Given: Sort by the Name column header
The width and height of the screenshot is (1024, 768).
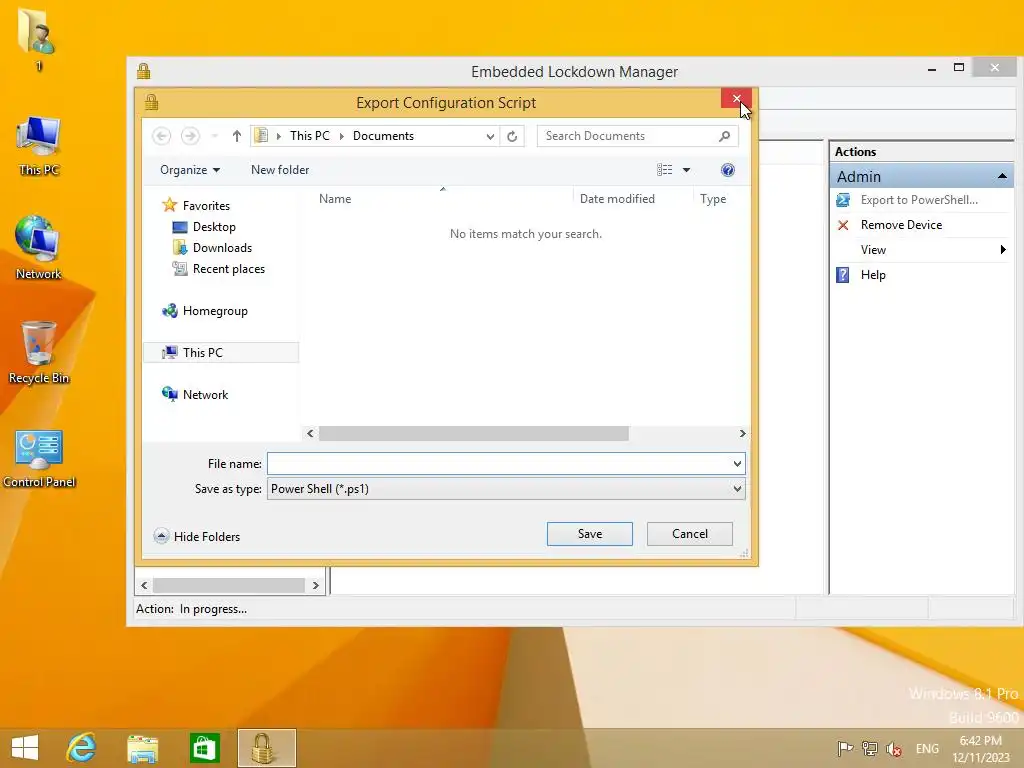Looking at the screenshot, I should [335, 199].
